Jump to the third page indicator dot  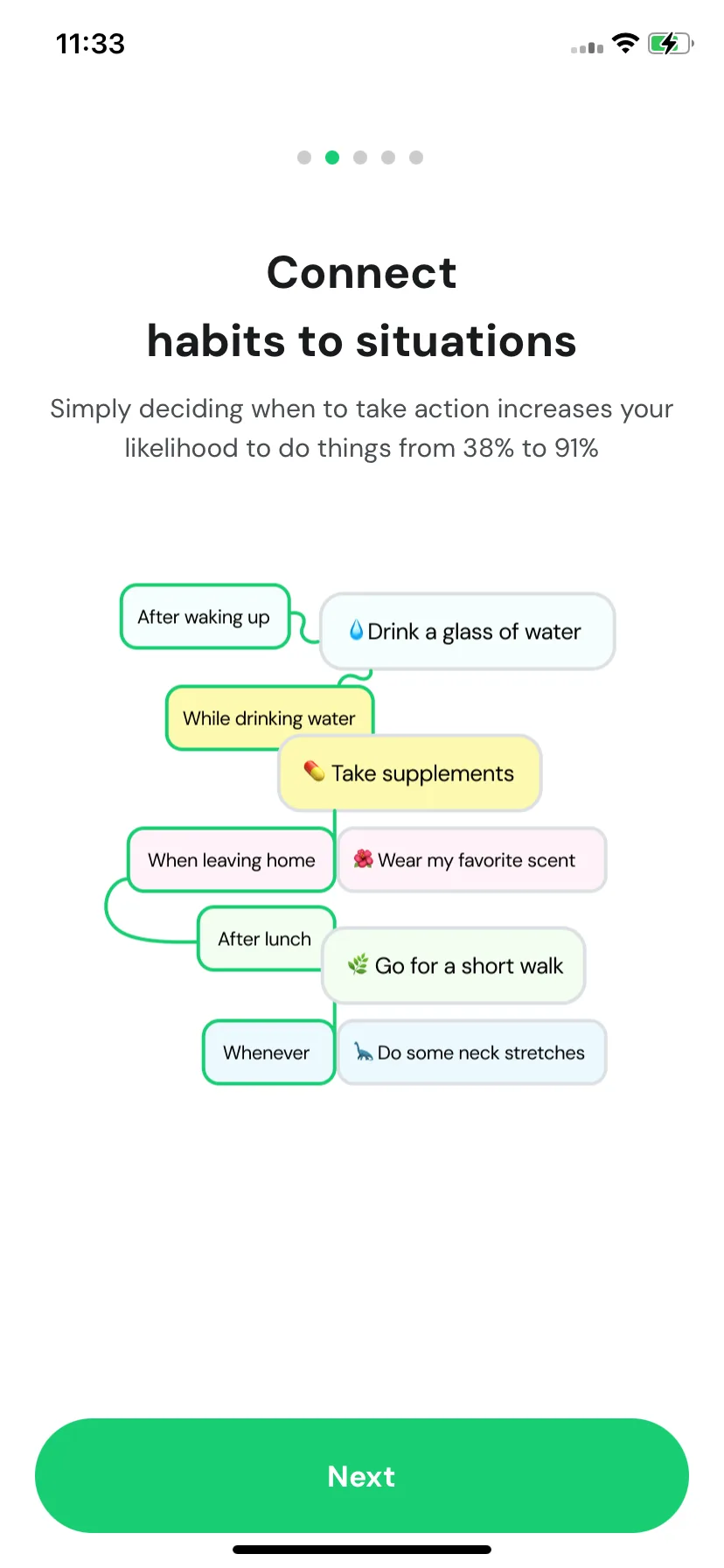360,157
